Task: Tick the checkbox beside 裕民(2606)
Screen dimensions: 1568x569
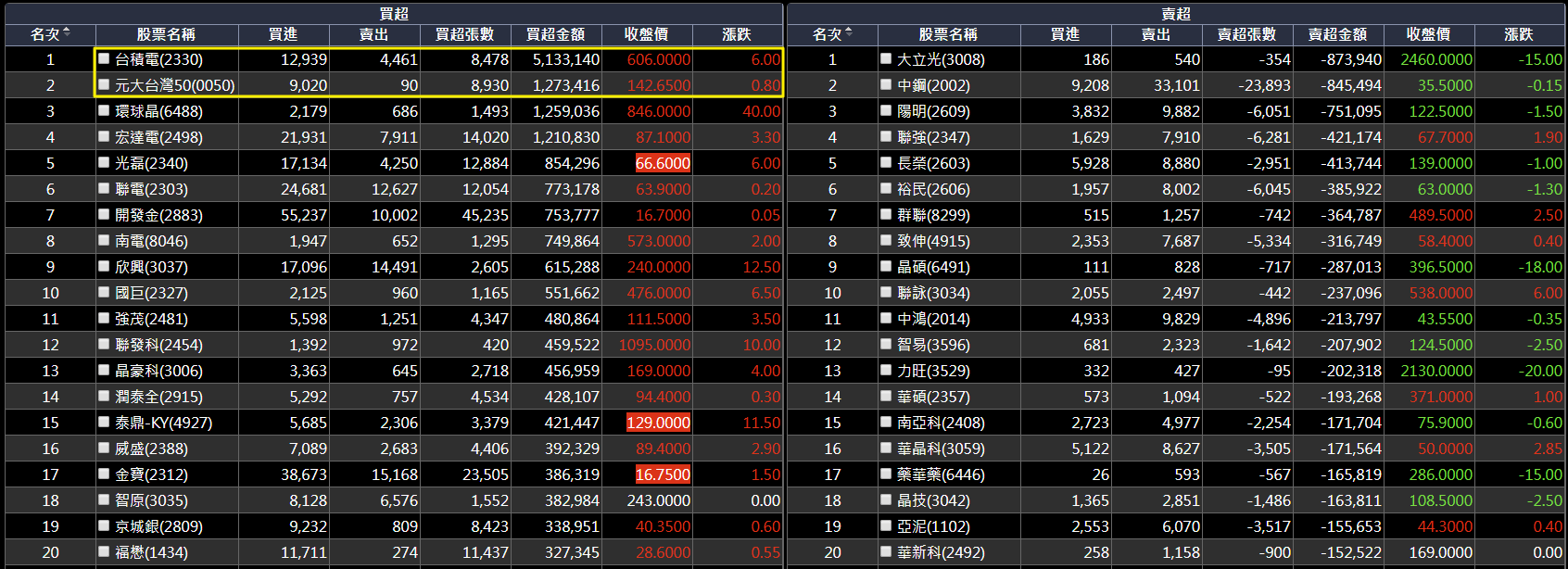Action: 886,188
